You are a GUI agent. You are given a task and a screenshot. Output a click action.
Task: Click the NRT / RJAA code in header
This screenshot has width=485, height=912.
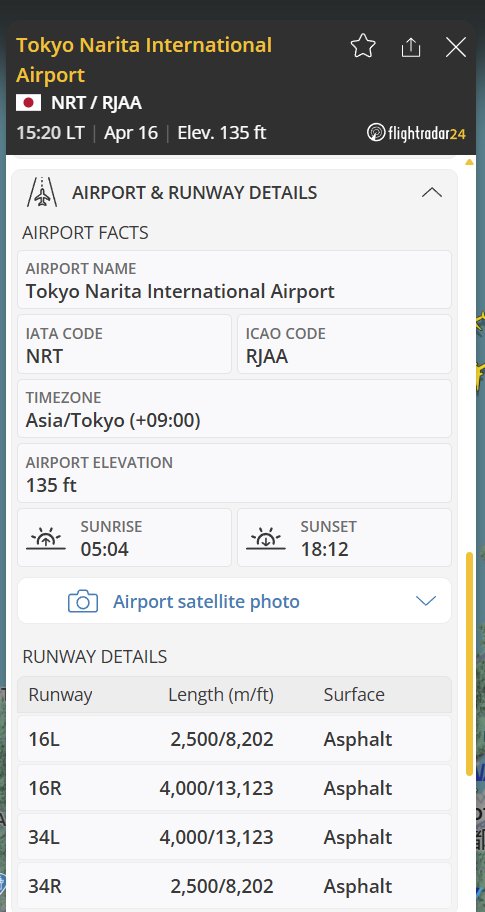pyautogui.click(x=97, y=103)
